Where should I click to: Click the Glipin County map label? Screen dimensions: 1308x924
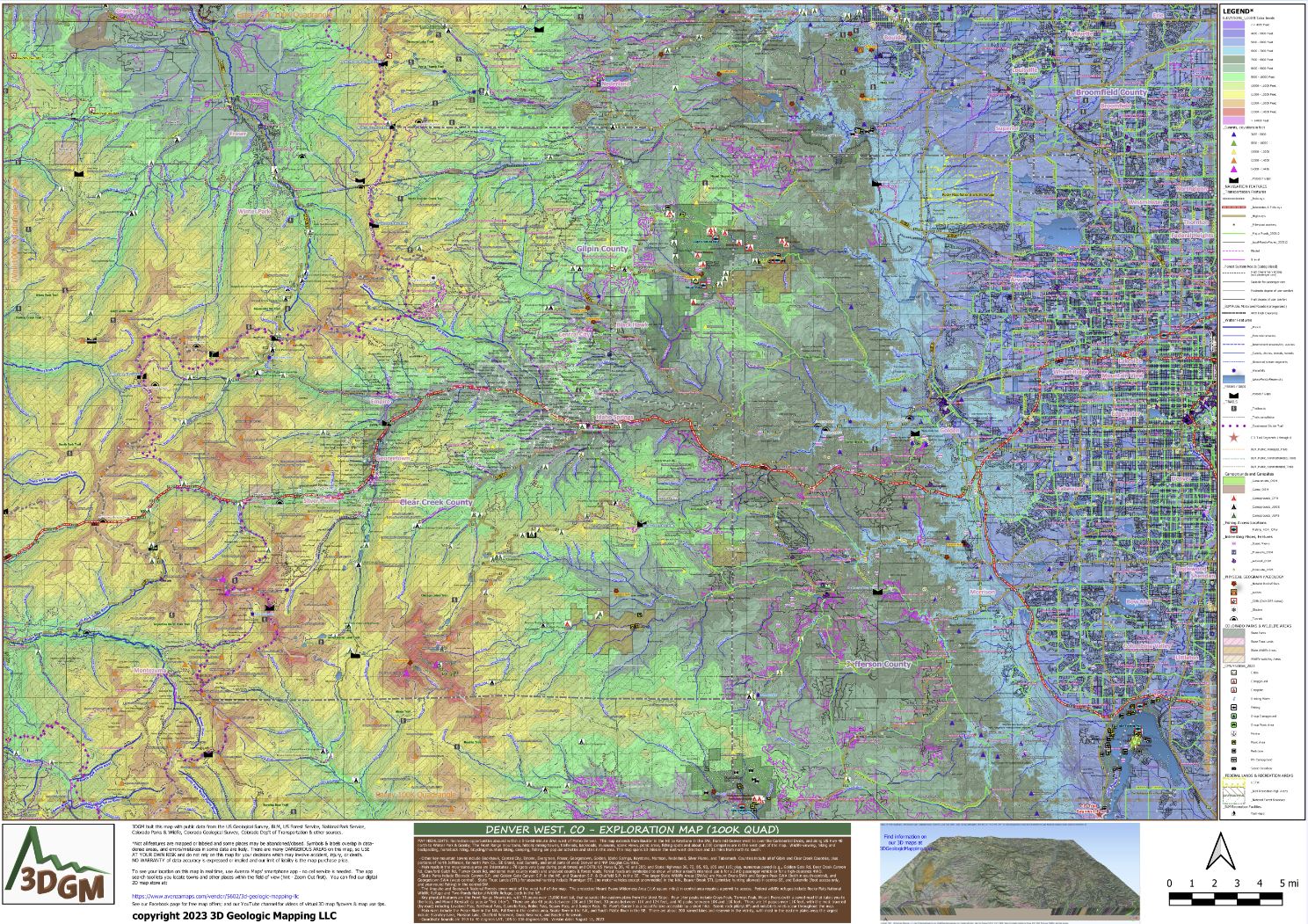tap(602, 249)
